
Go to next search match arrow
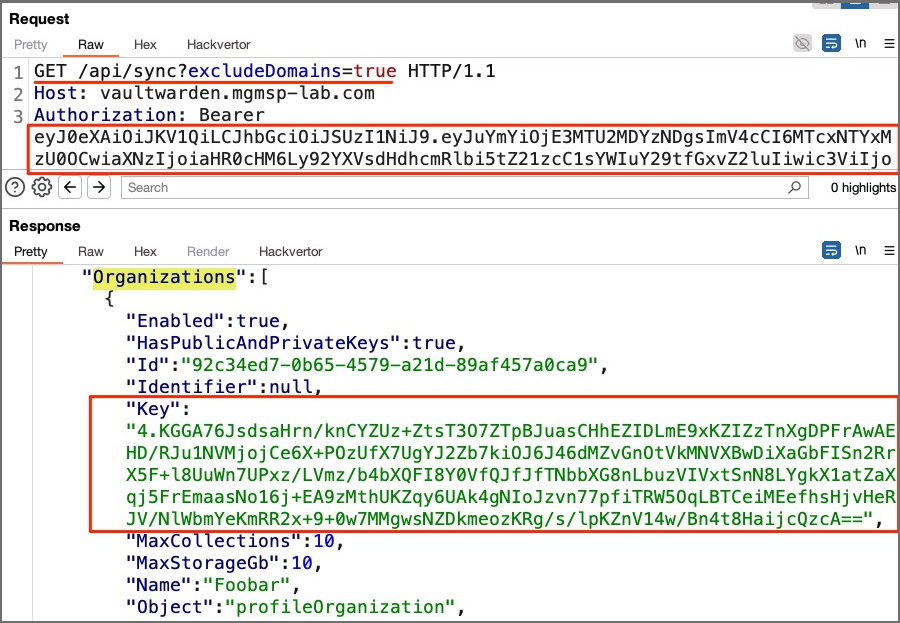[x=98, y=187]
